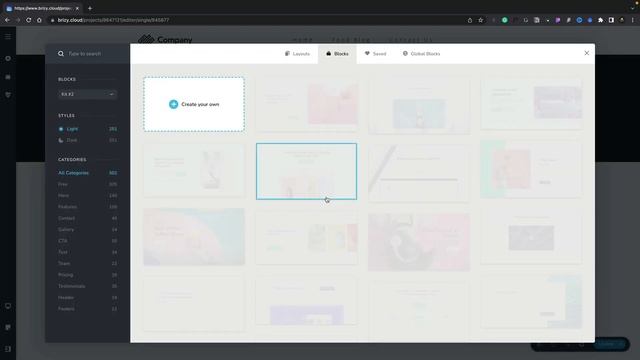Pick the full-width pink gradient hero block

pyautogui.click(x=194, y=237)
